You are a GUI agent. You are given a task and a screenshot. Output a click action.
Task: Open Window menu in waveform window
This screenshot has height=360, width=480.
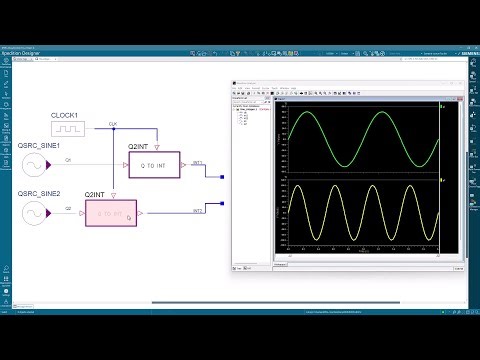[284, 88]
